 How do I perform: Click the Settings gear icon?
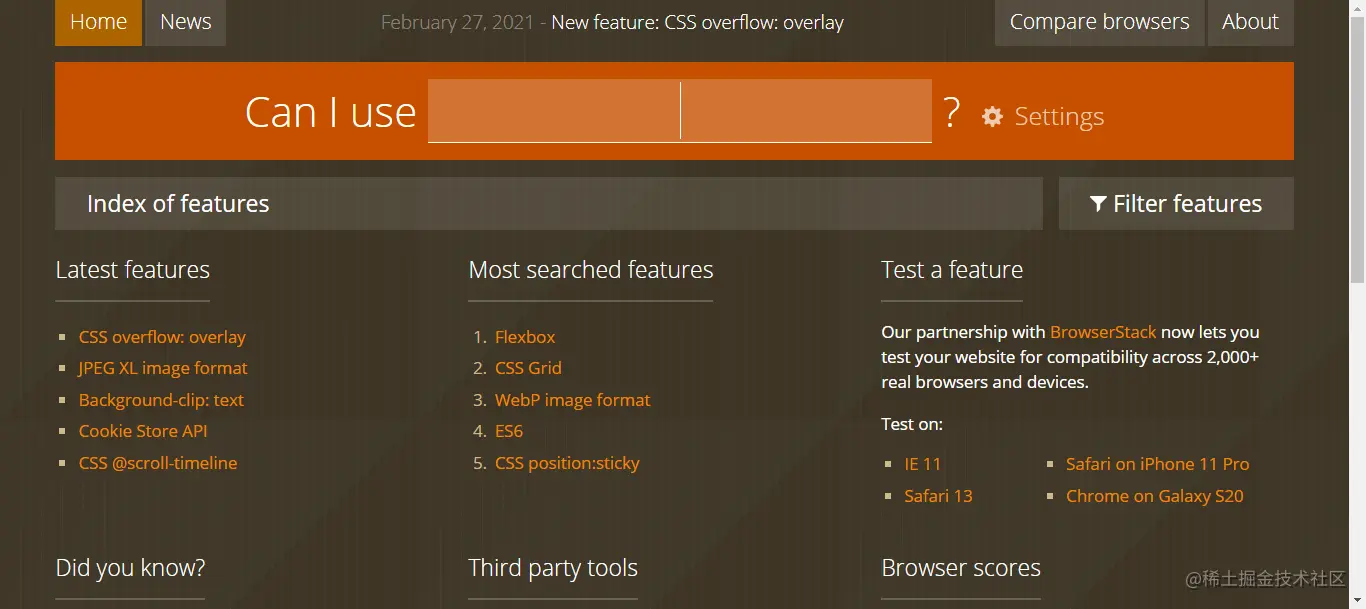coord(992,117)
